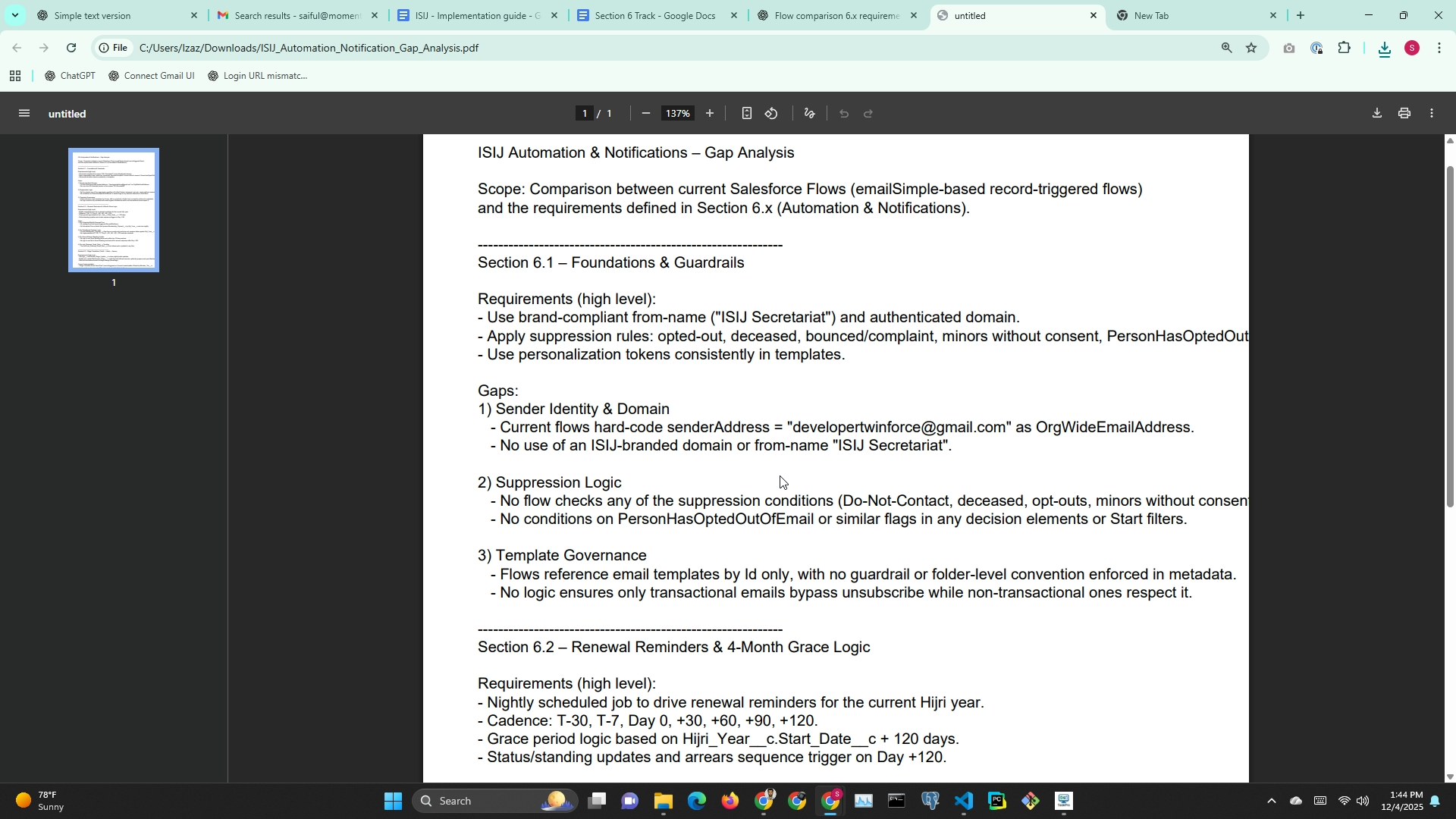The height and width of the screenshot is (819, 1456).
Task: Bookmark this page with star icon
Action: click(x=1251, y=48)
